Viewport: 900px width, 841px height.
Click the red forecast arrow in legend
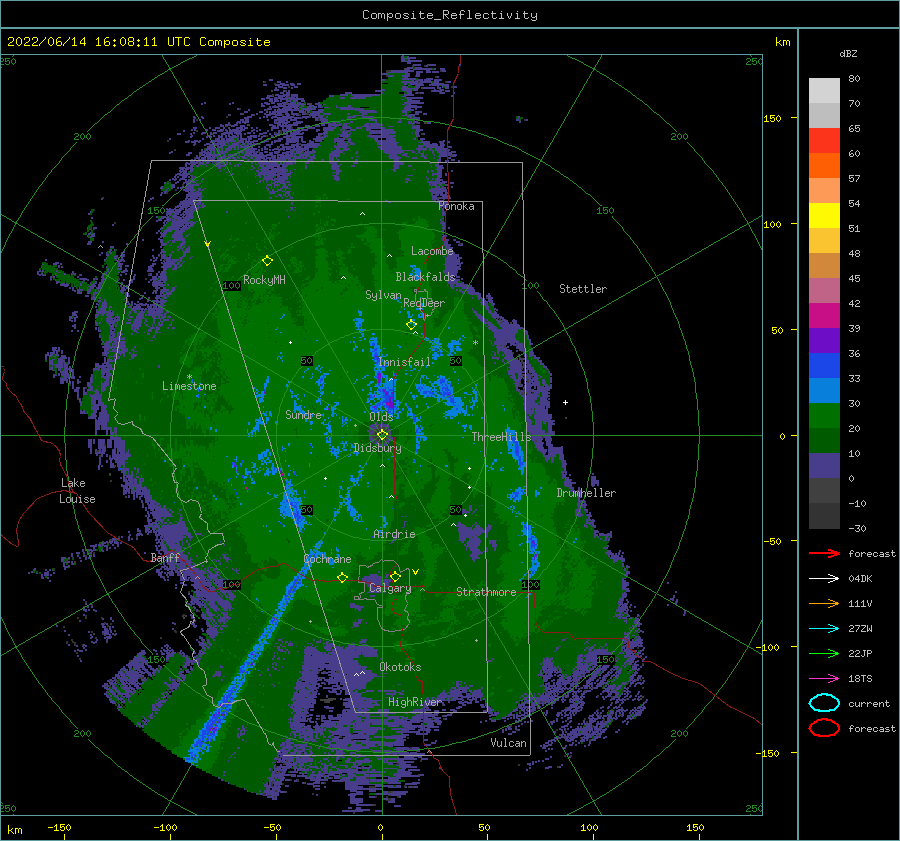tap(824, 553)
